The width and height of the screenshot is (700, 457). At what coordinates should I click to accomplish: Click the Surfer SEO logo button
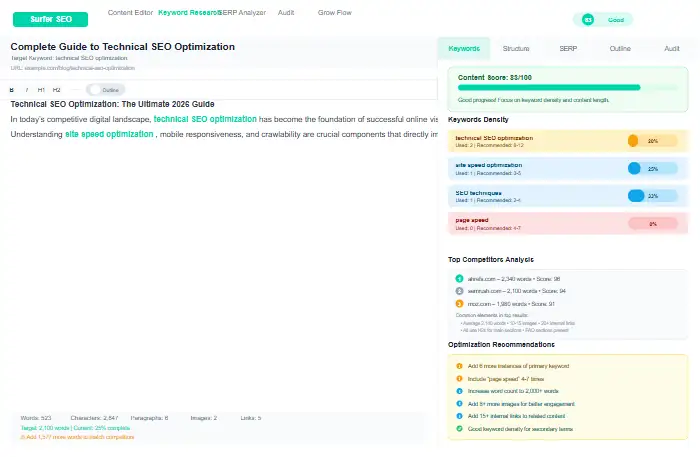[x=50, y=19]
